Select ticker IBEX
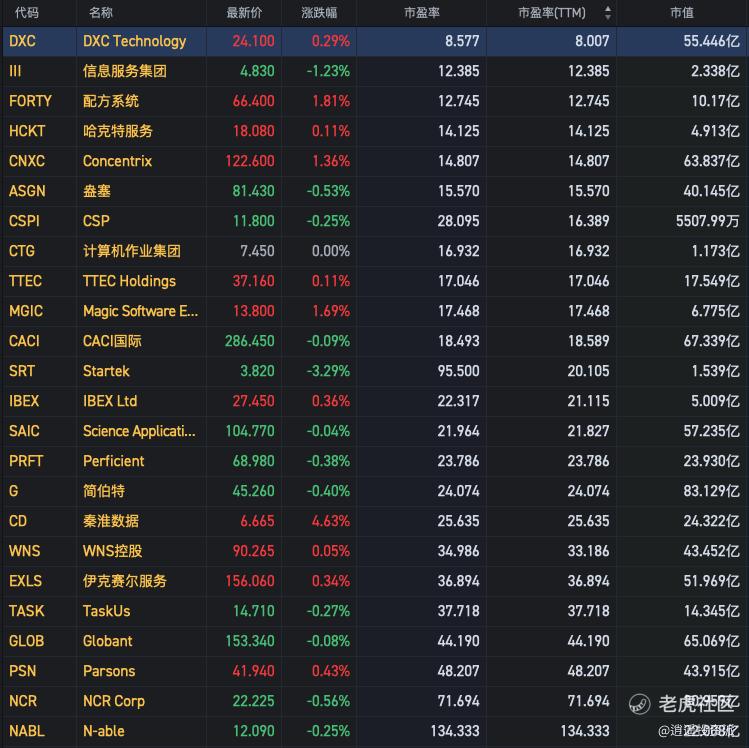The height and width of the screenshot is (748, 749). pos(23,401)
